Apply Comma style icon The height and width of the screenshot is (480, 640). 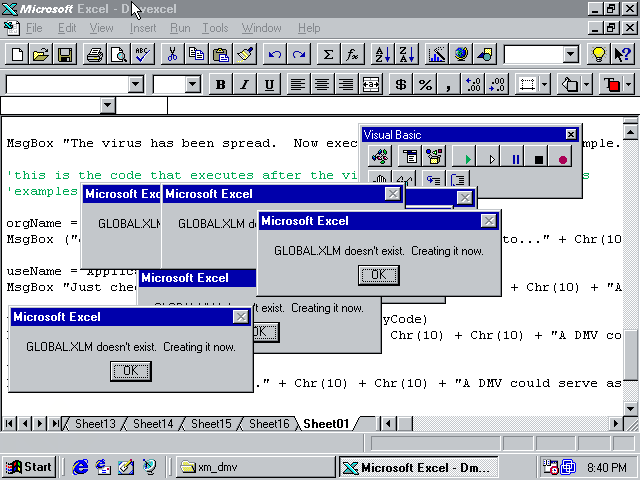point(449,84)
